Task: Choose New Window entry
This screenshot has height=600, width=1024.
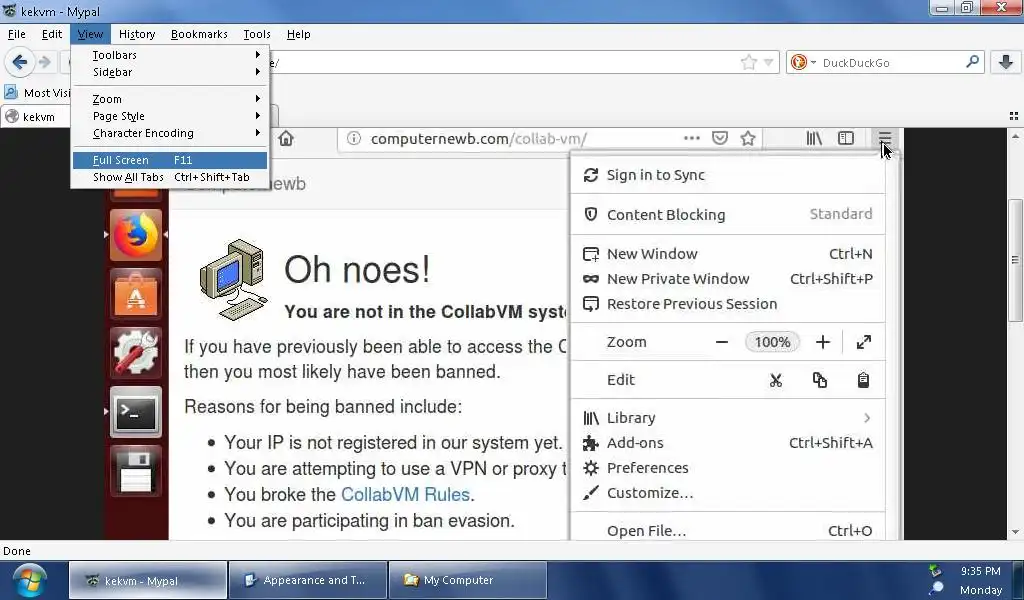Action: pyautogui.click(x=728, y=254)
